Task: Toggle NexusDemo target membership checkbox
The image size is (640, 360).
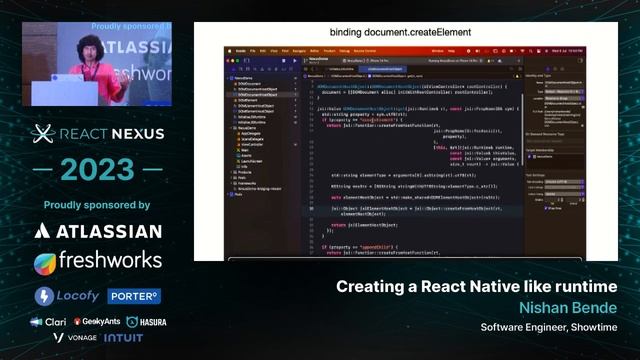Action: point(530,157)
